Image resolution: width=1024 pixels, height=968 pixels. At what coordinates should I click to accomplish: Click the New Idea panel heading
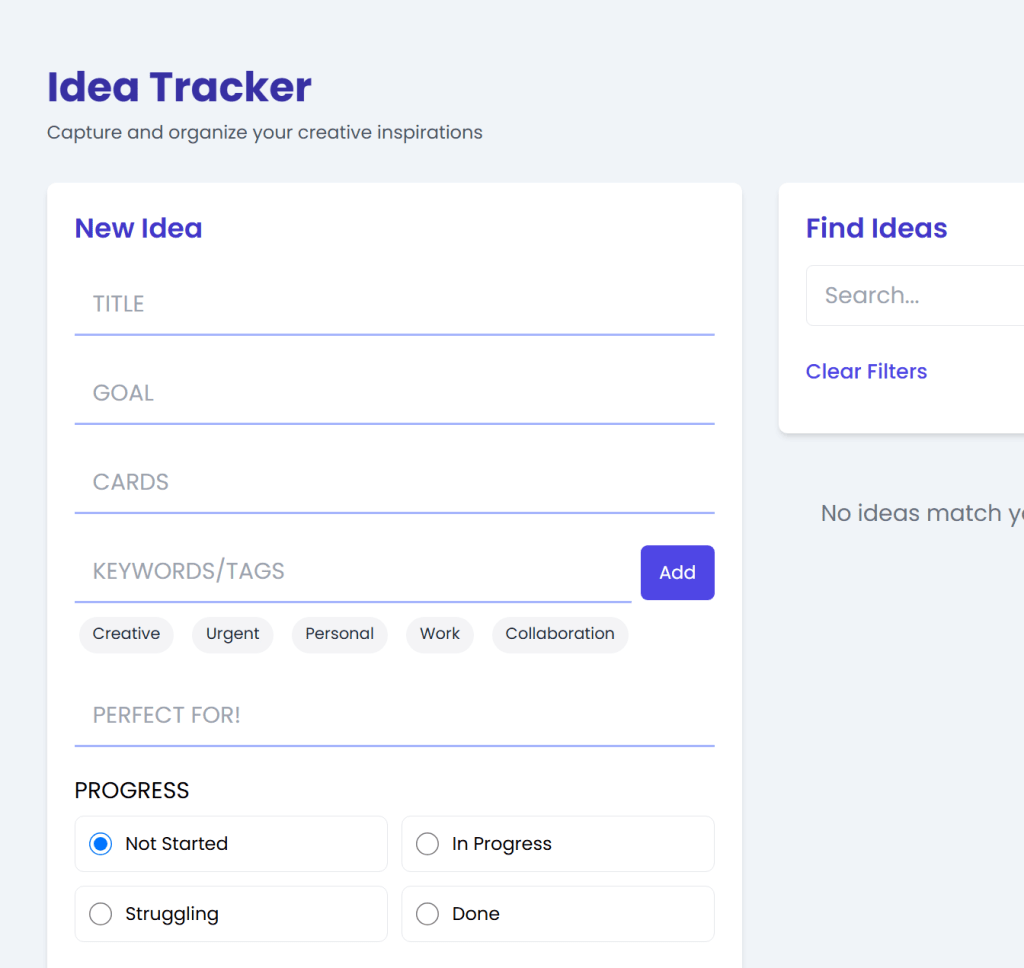click(x=138, y=229)
